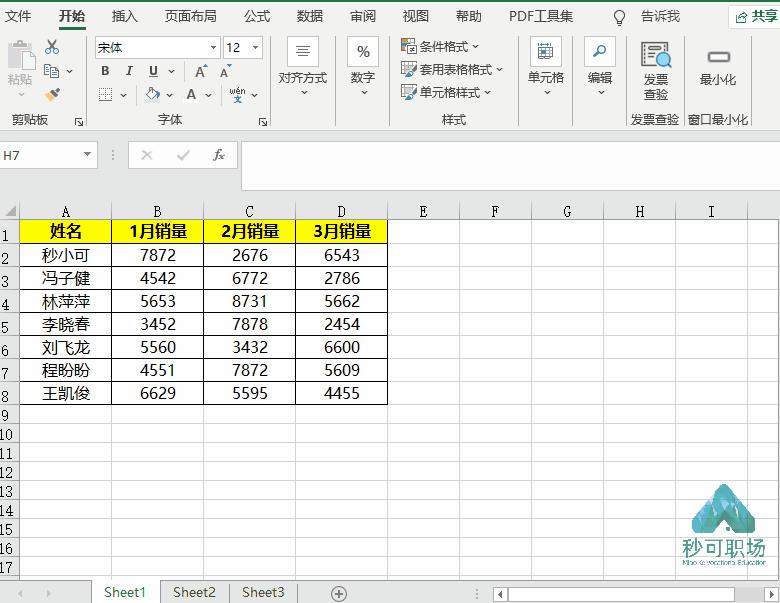Click the confirm checkmark in formula bar
Screen dimensions: 780x603
pyautogui.click(x=183, y=155)
